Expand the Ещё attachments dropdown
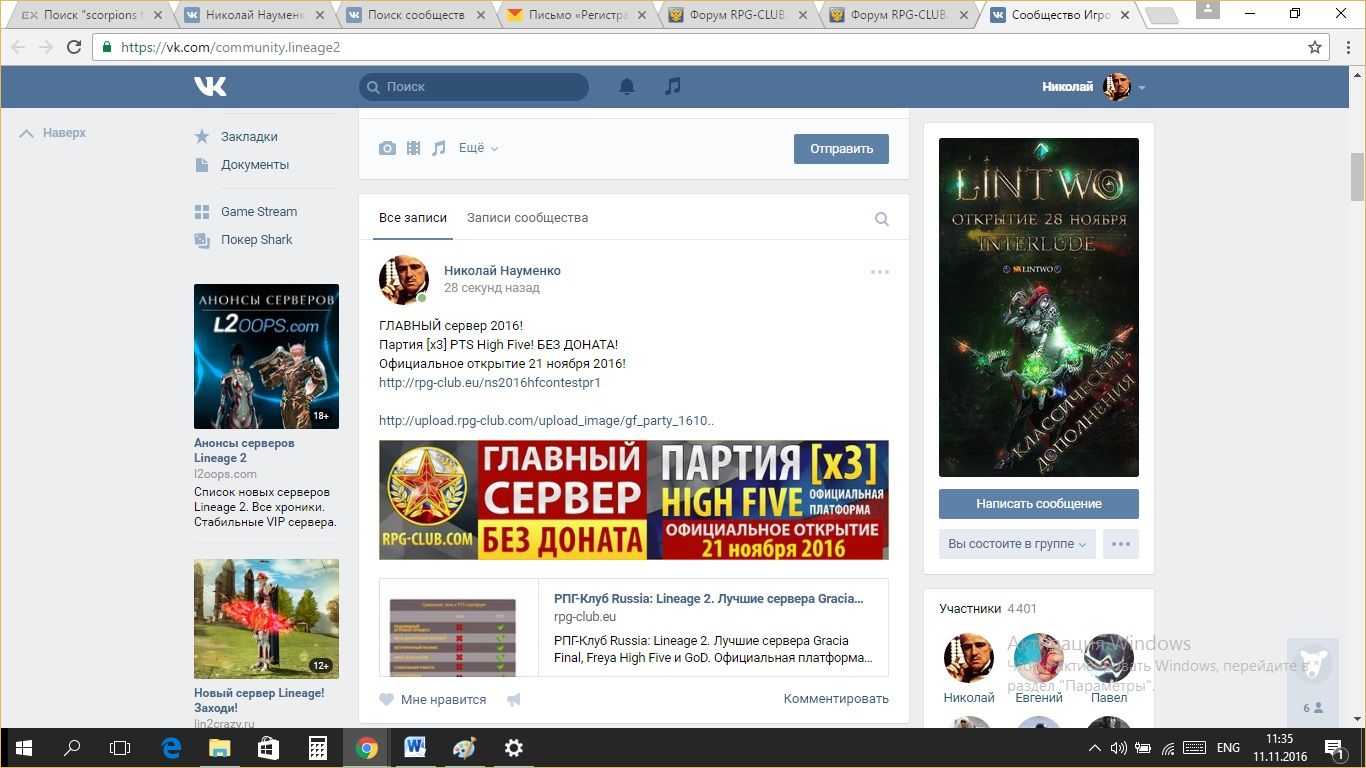This screenshot has width=1366, height=768. coord(478,148)
